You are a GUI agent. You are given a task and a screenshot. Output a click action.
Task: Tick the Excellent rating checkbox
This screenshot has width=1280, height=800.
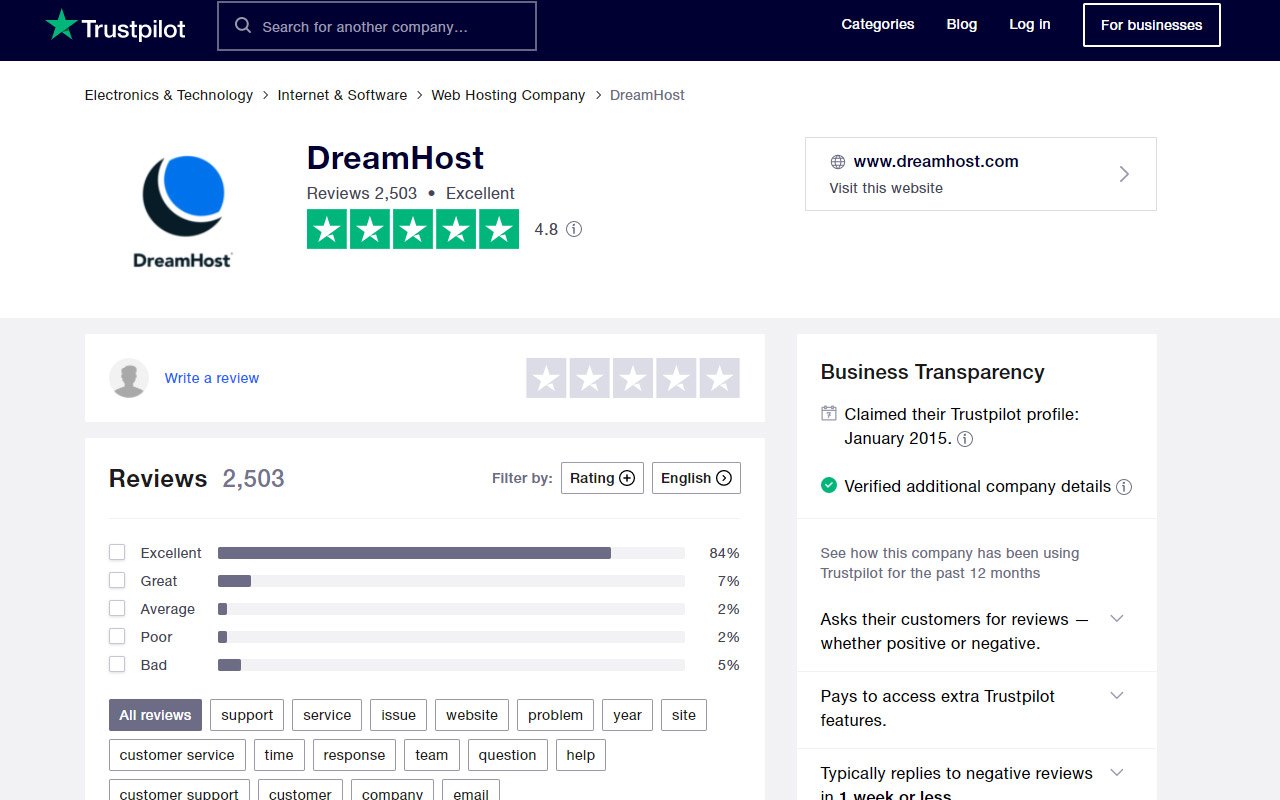pos(117,552)
